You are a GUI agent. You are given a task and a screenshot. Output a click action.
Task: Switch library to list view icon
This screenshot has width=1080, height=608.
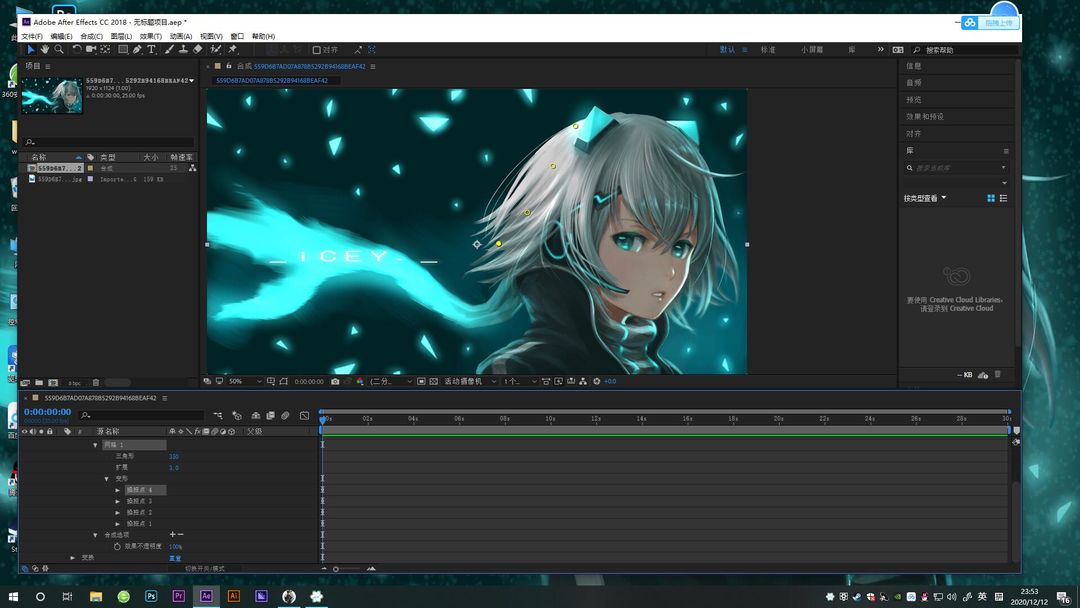1004,198
